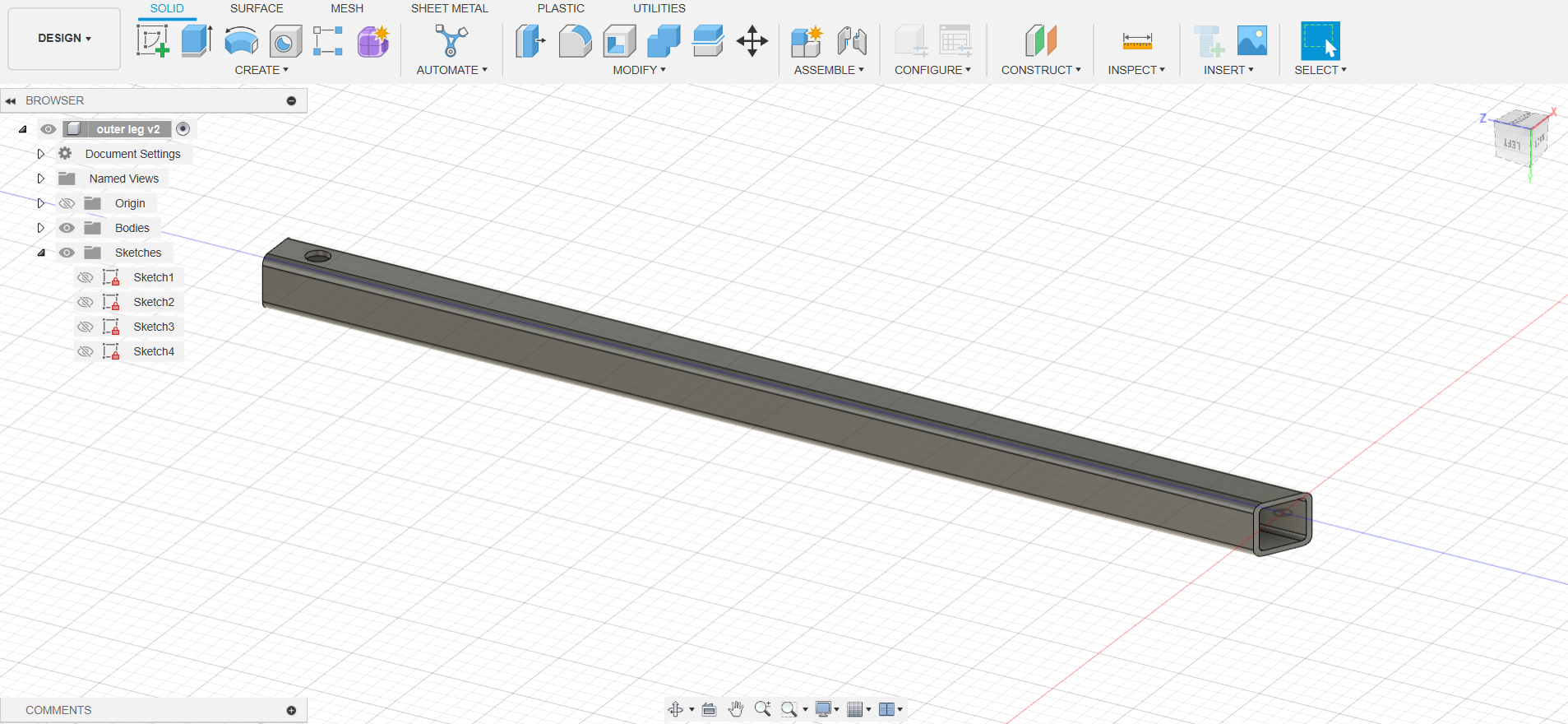Click the Zoom magnifier icon

763,709
